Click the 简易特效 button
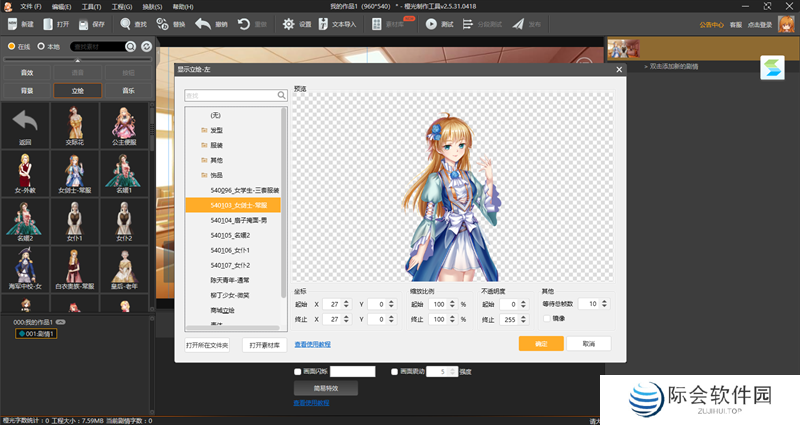 (x=326, y=388)
